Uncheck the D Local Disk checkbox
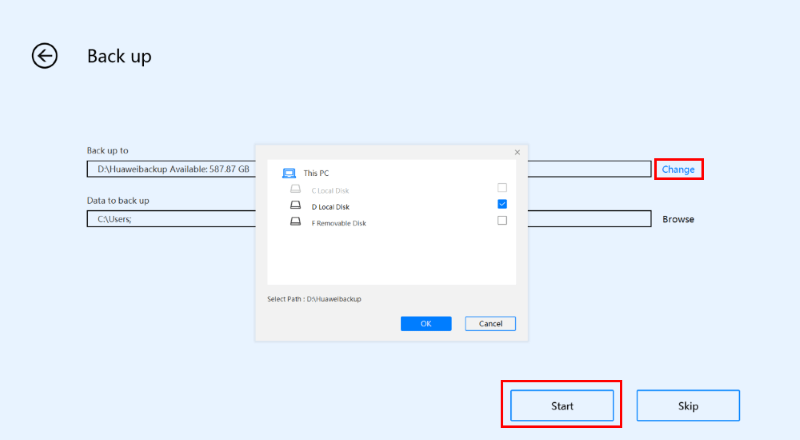800x440 pixels. [x=502, y=204]
